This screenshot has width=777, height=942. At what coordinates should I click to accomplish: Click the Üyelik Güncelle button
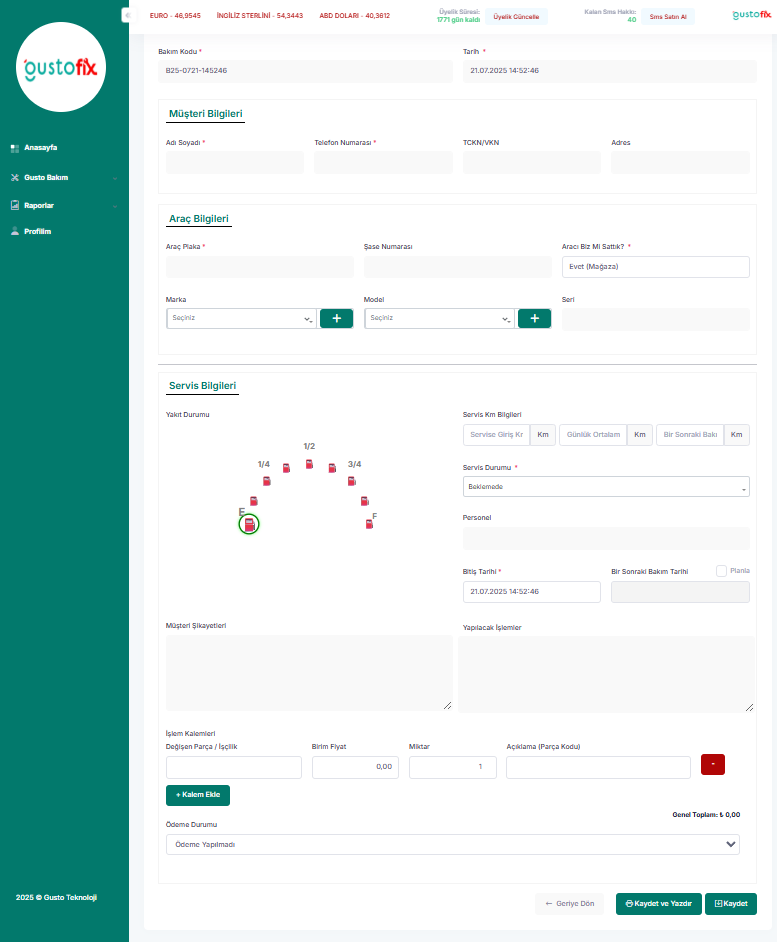tap(516, 17)
